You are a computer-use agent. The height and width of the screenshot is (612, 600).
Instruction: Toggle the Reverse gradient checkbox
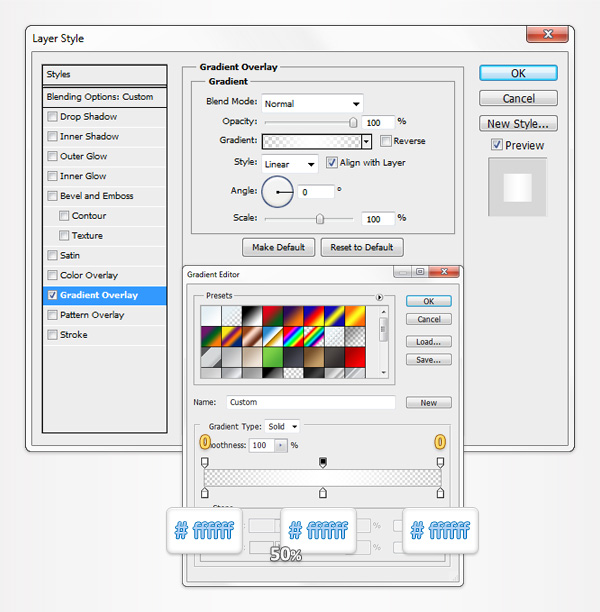[x=385, y=141]
